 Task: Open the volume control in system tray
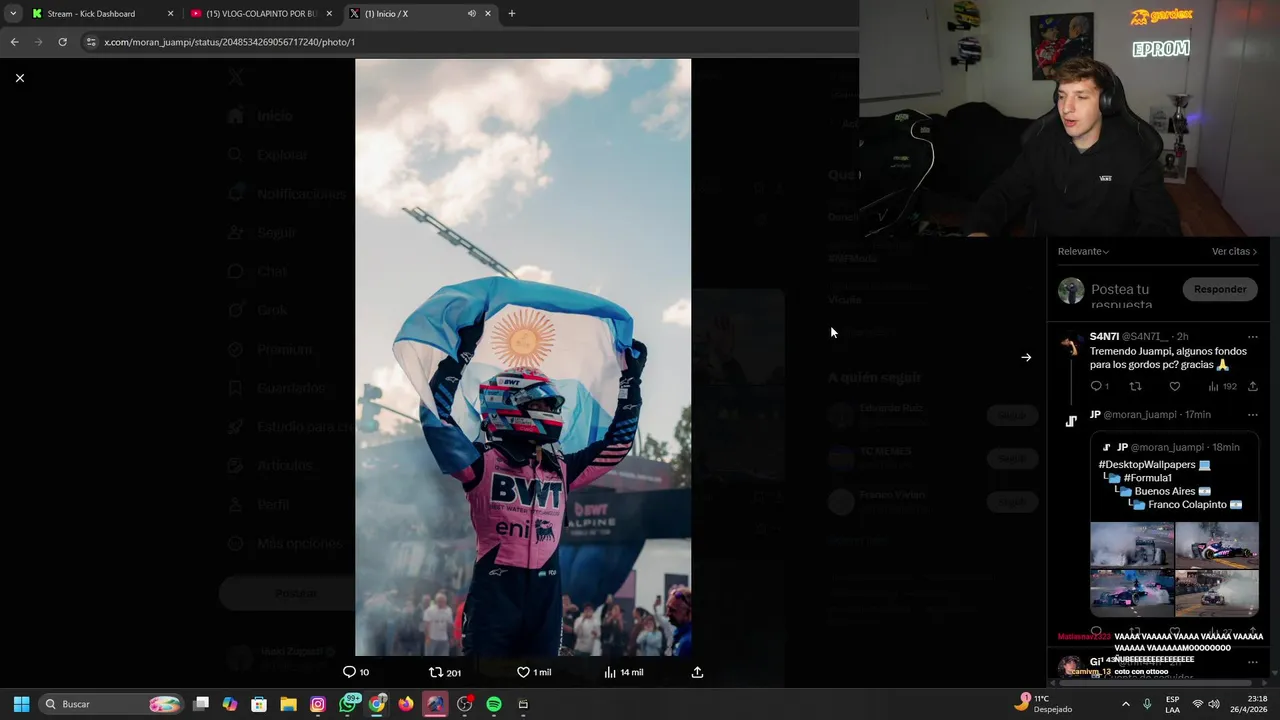[1215, 704]
